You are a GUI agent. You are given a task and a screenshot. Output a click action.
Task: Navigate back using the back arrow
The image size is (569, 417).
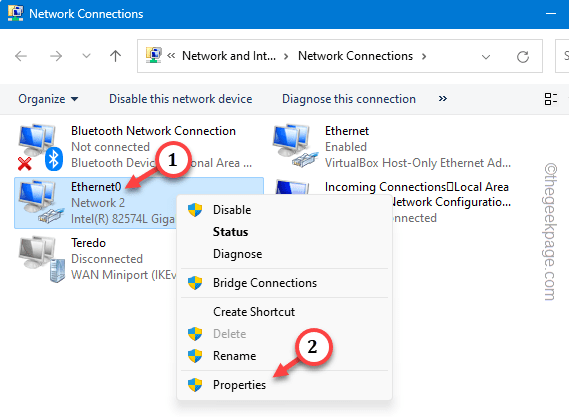pos(21,56)
